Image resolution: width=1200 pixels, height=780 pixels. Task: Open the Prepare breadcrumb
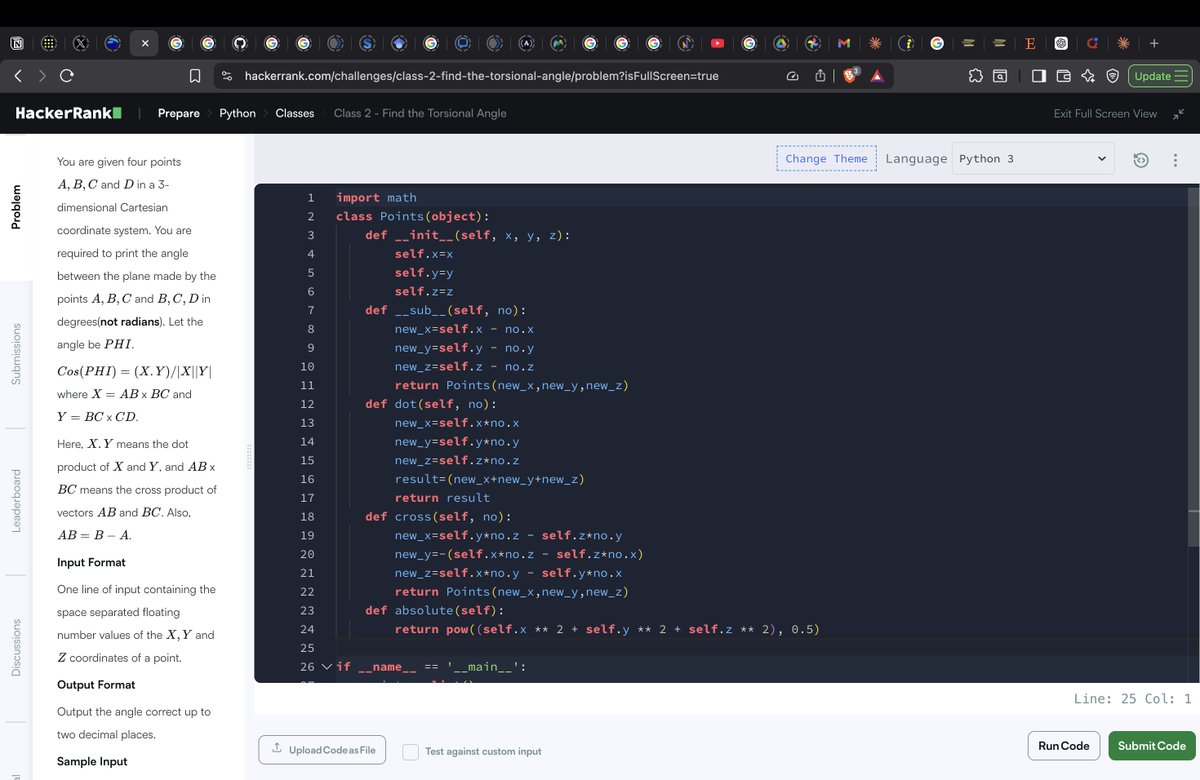[x=179, y=113]
